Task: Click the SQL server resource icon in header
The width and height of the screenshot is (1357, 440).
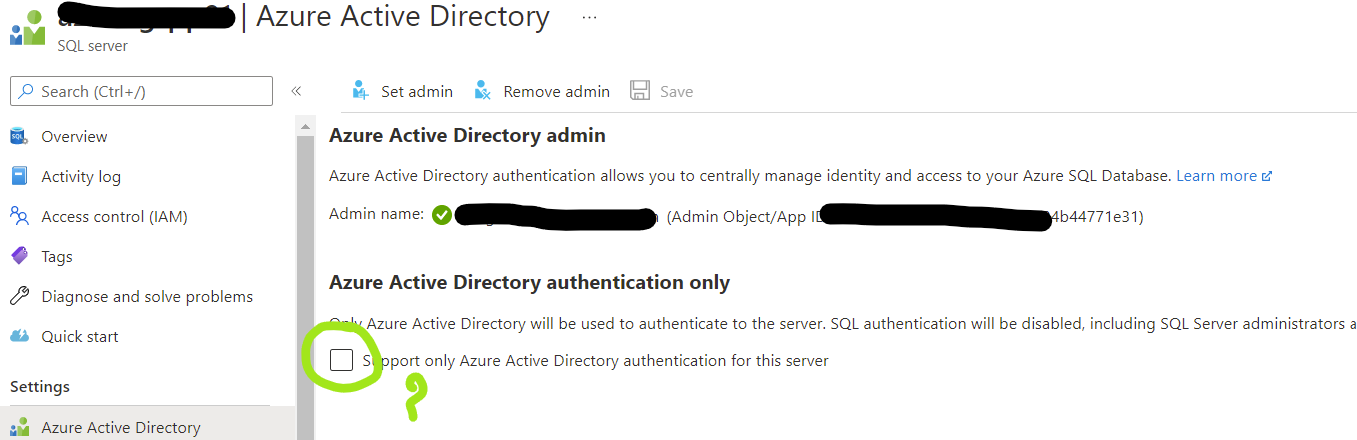Action: (28, 28)
